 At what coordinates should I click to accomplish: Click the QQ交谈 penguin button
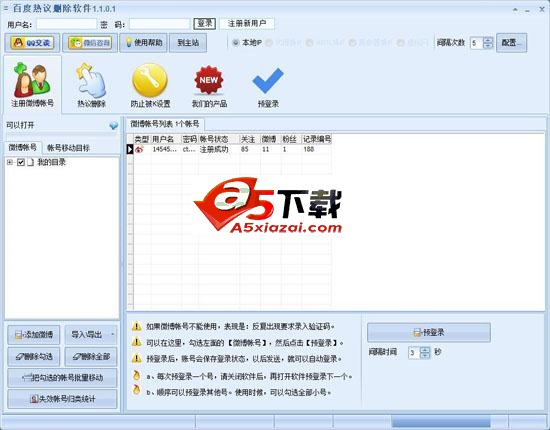point(32,43)
